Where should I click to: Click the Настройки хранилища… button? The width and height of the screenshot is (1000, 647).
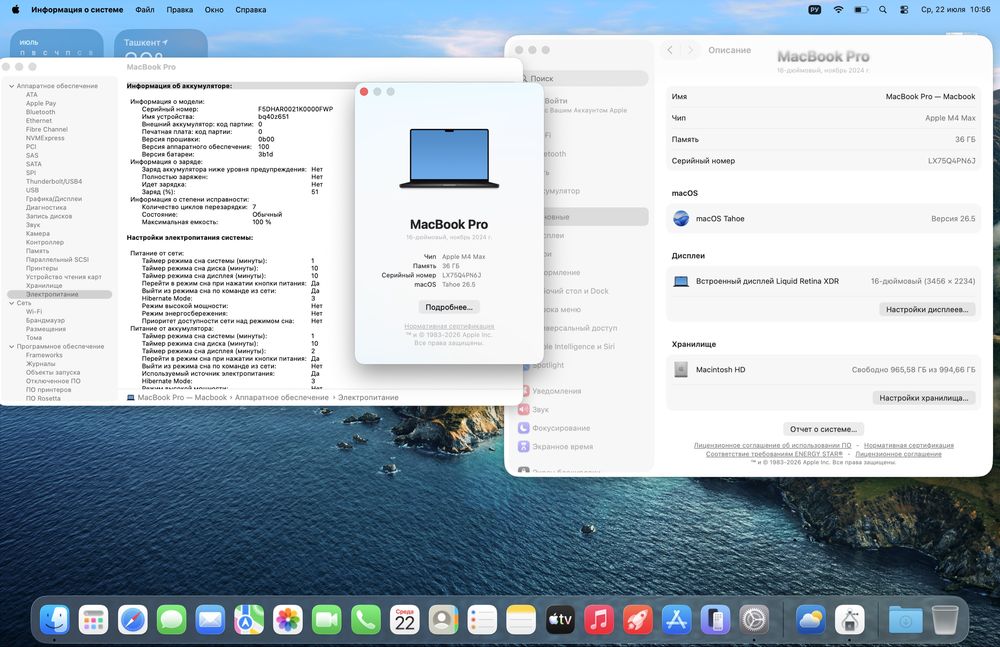click(x=923, y=398)
